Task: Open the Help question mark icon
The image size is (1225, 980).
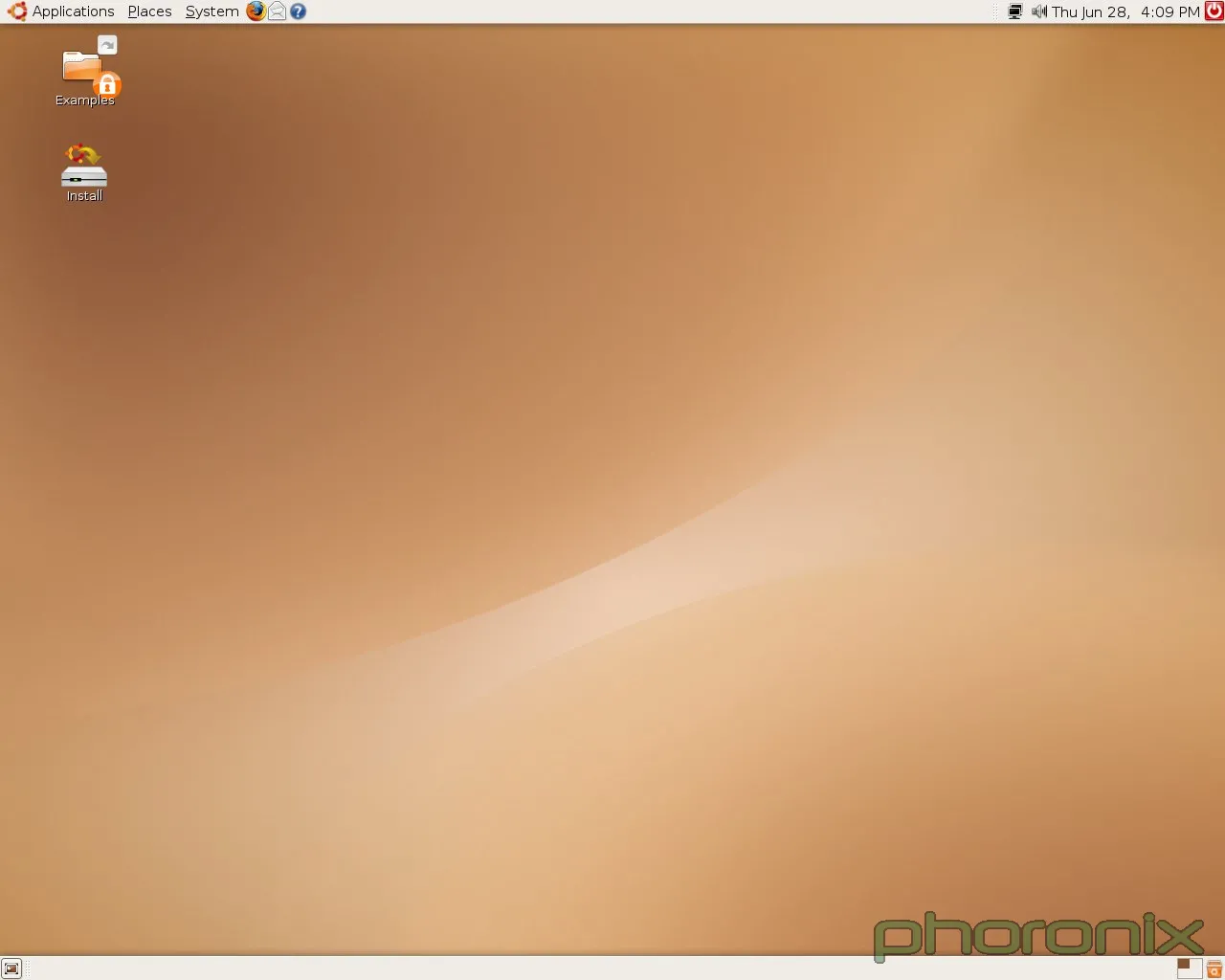Action: point(299,11)
